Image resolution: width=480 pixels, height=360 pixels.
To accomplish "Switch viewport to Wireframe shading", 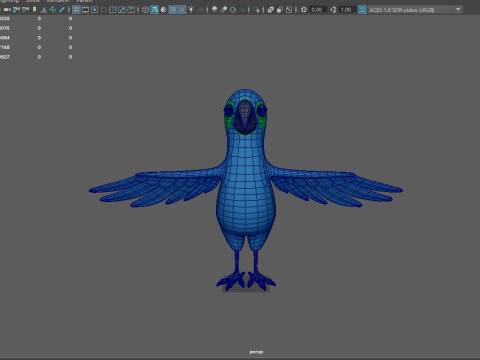I will click(x=145, y=10).
